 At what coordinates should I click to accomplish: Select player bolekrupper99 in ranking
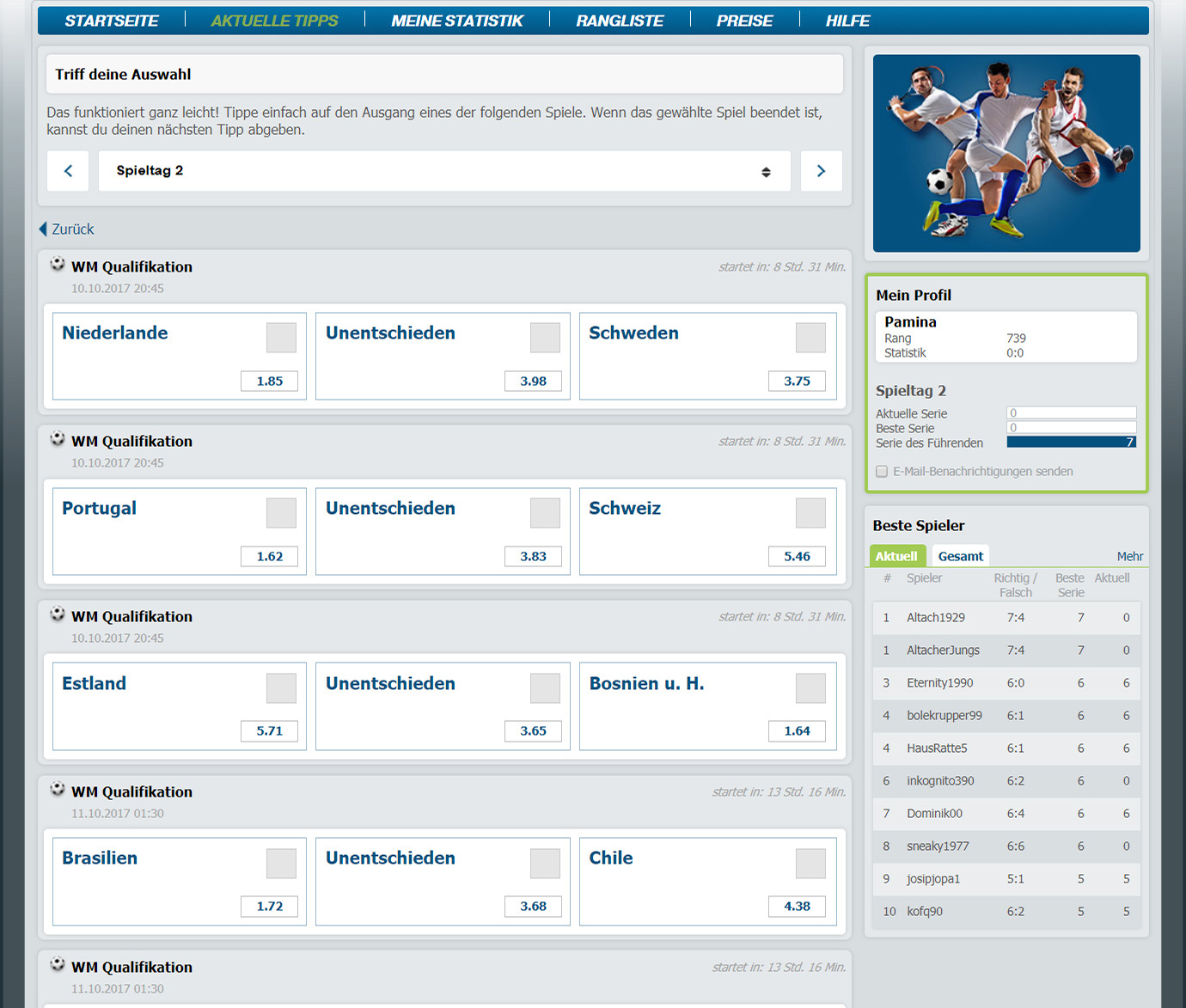945,716
